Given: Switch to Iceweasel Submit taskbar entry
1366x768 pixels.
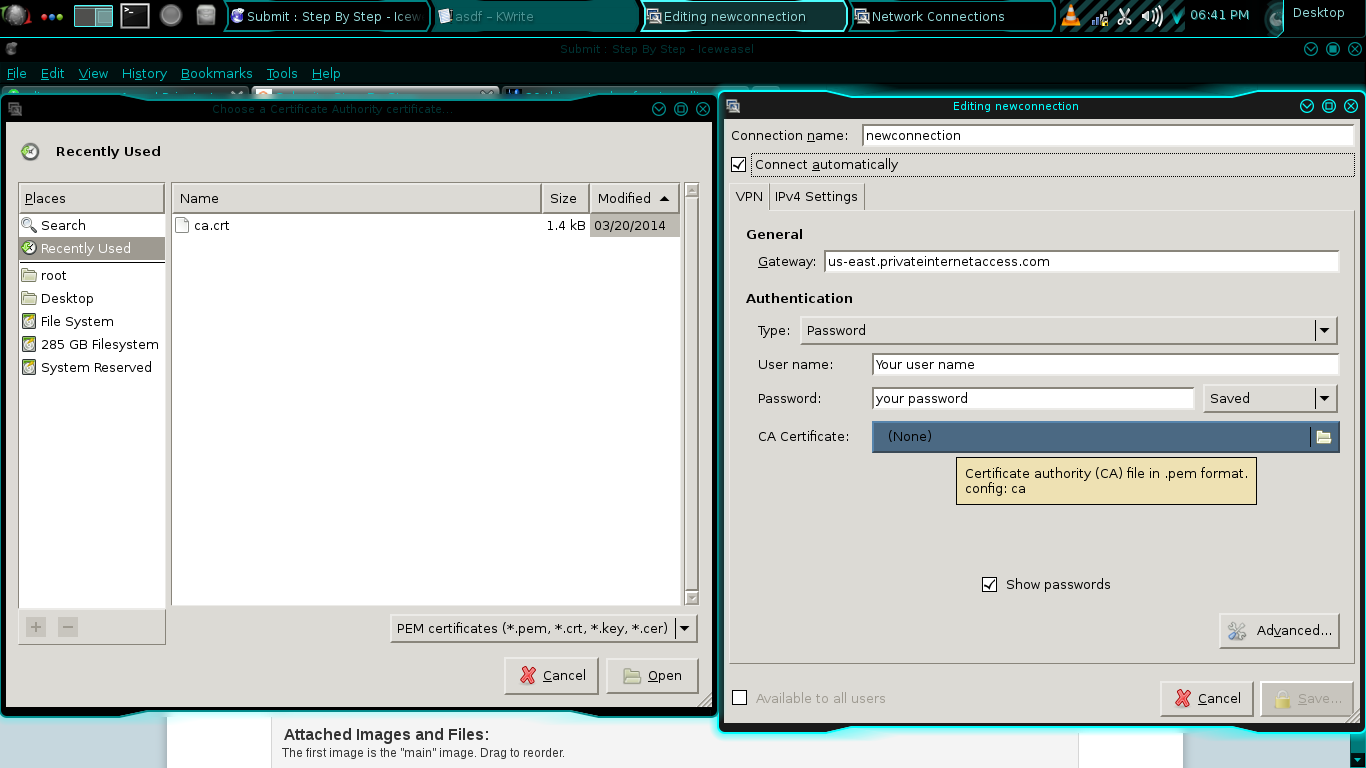Looking at the screenshot, I should [327, 16].
